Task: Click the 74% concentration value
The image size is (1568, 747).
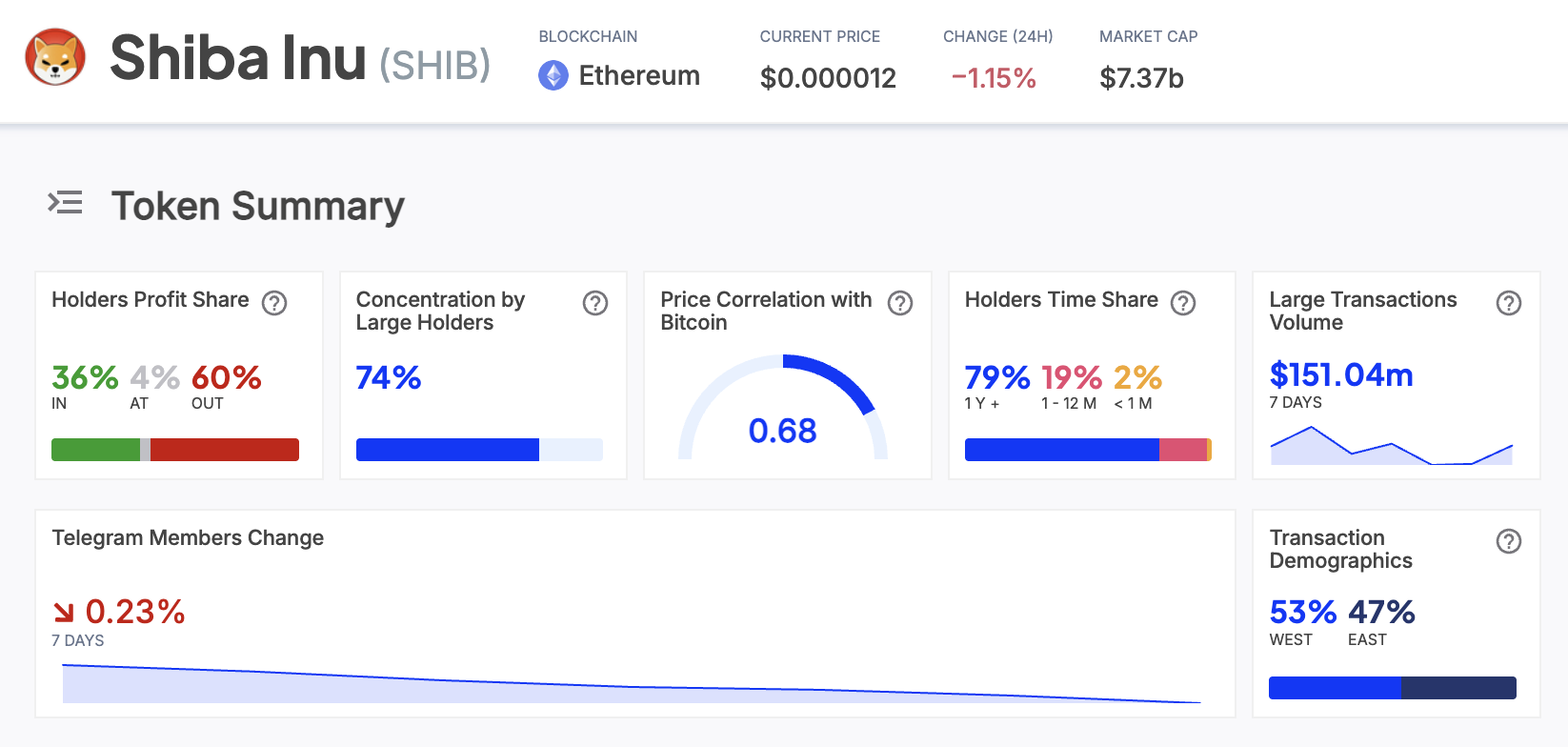Action: (x=389, y=378)
